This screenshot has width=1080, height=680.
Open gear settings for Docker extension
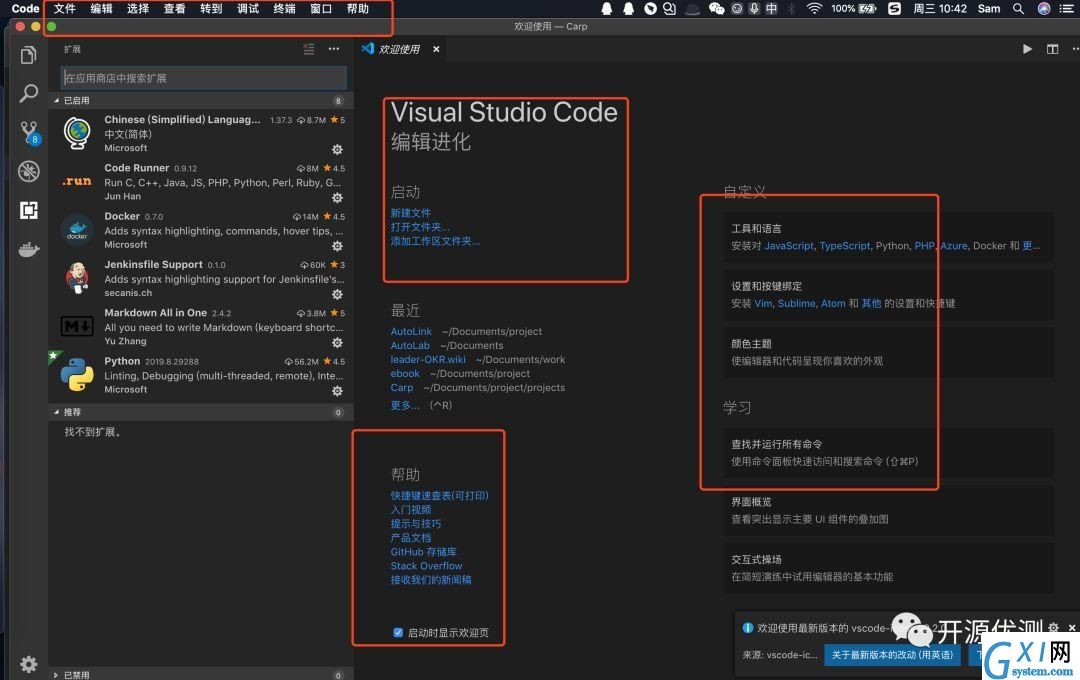pyautogui.click(x=338, y=246)
